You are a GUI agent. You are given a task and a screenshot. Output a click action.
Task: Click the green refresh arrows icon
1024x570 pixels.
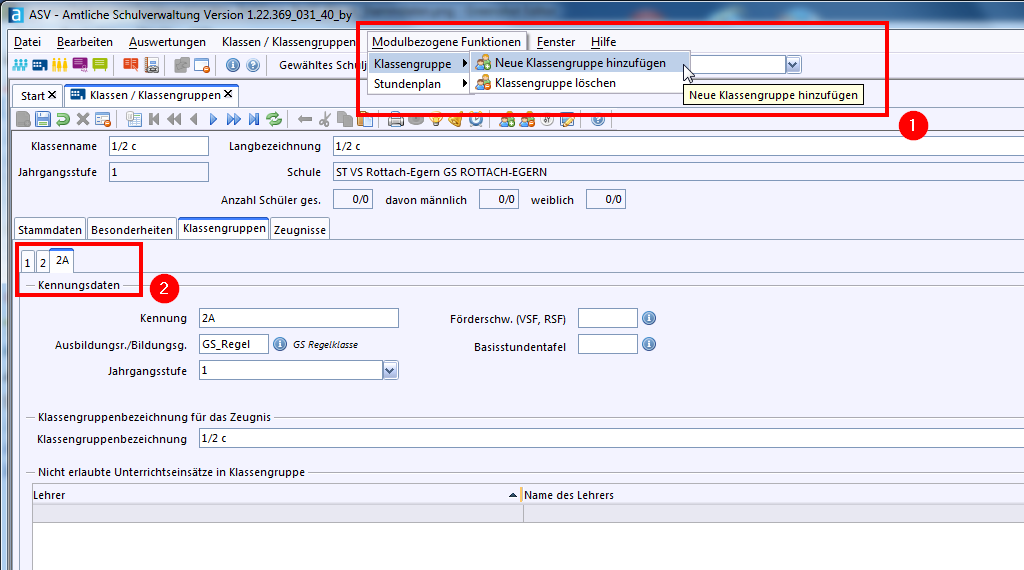click(x=274, y=119)
